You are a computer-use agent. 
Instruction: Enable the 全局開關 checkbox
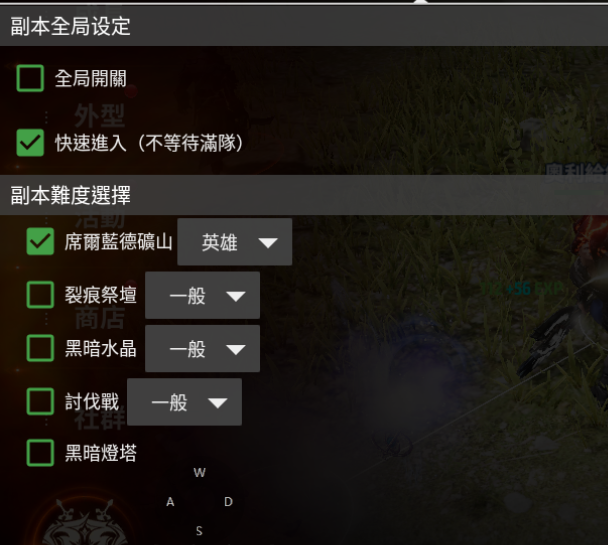30,78
